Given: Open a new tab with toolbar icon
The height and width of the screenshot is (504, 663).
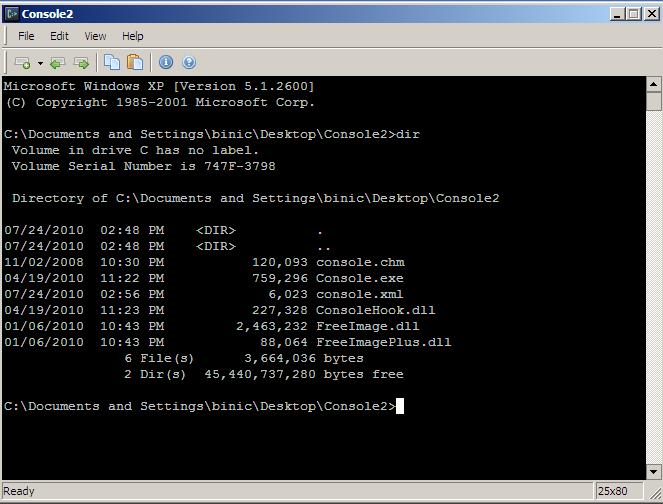Looking at the screenshot, I should tap(22, 63).
